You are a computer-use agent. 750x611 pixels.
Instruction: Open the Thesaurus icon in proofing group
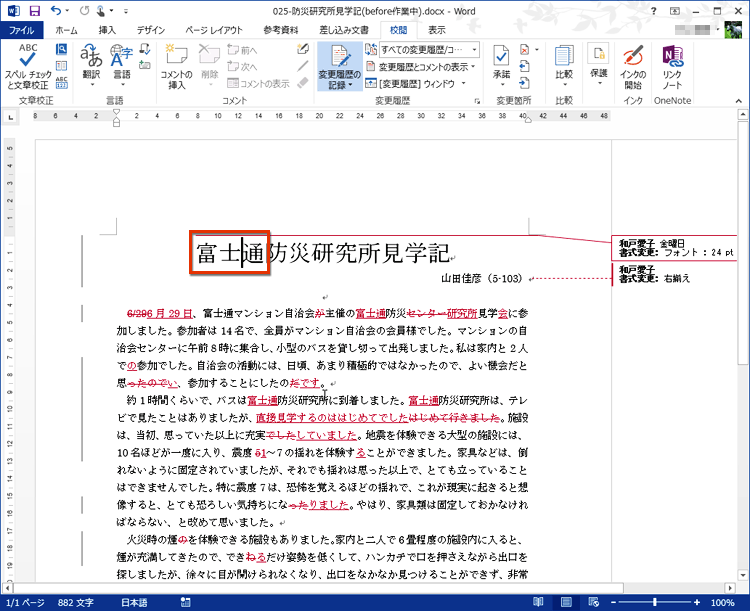(61, 66)
